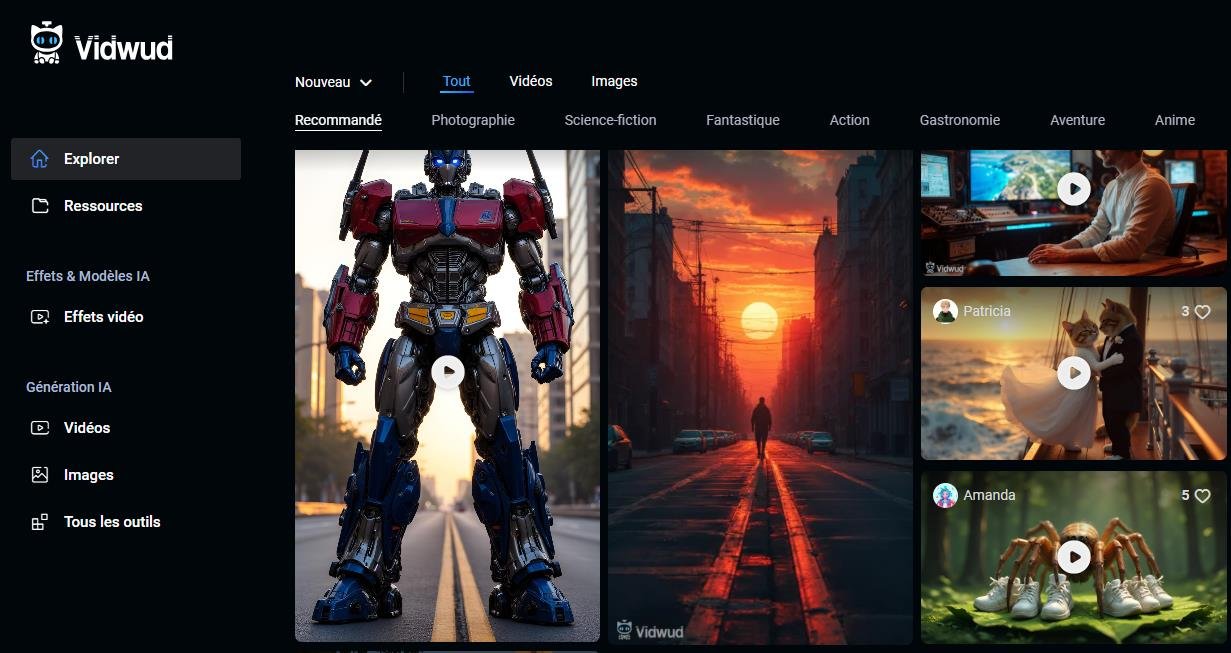
Task: Click Patricia's username on the video card
Action: click(987, 311)
